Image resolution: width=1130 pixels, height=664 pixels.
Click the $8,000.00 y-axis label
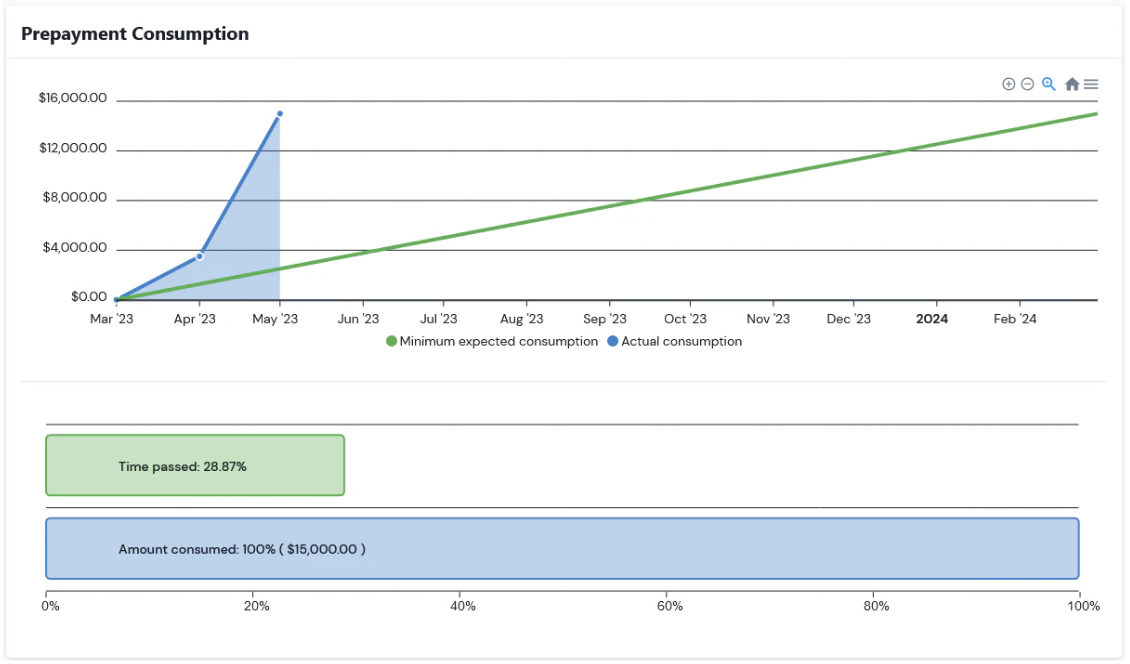click(x=74, y=198)
